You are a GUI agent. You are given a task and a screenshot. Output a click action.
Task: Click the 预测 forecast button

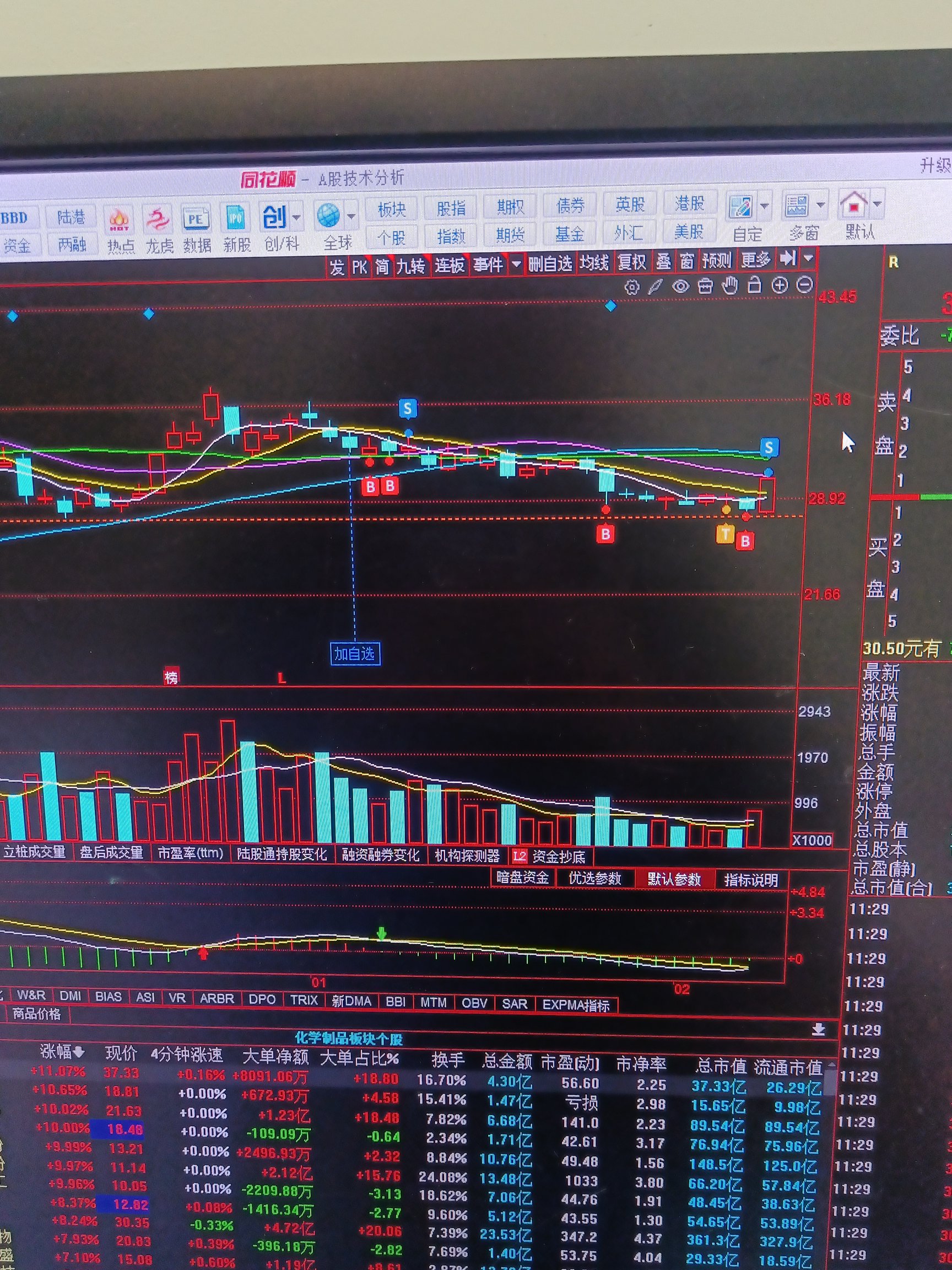pyautogui.click(x=717, y=261)
